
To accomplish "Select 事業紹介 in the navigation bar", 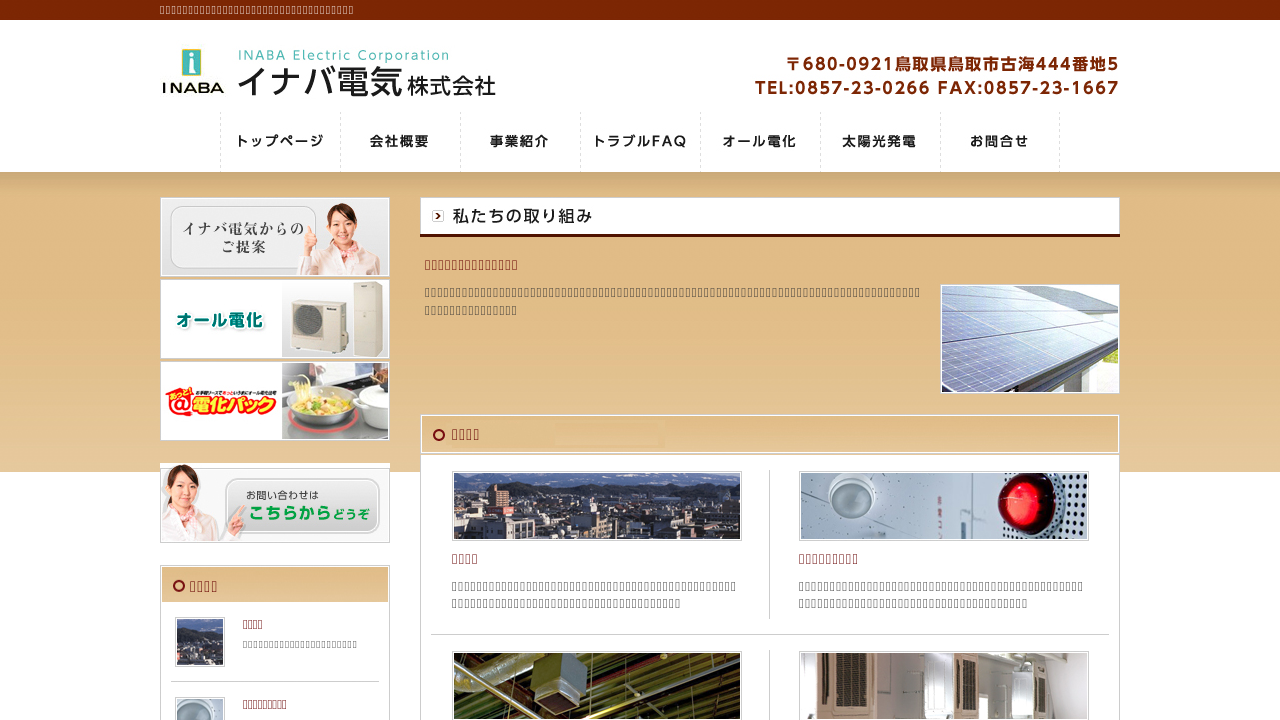I will (x=520, y=141).
